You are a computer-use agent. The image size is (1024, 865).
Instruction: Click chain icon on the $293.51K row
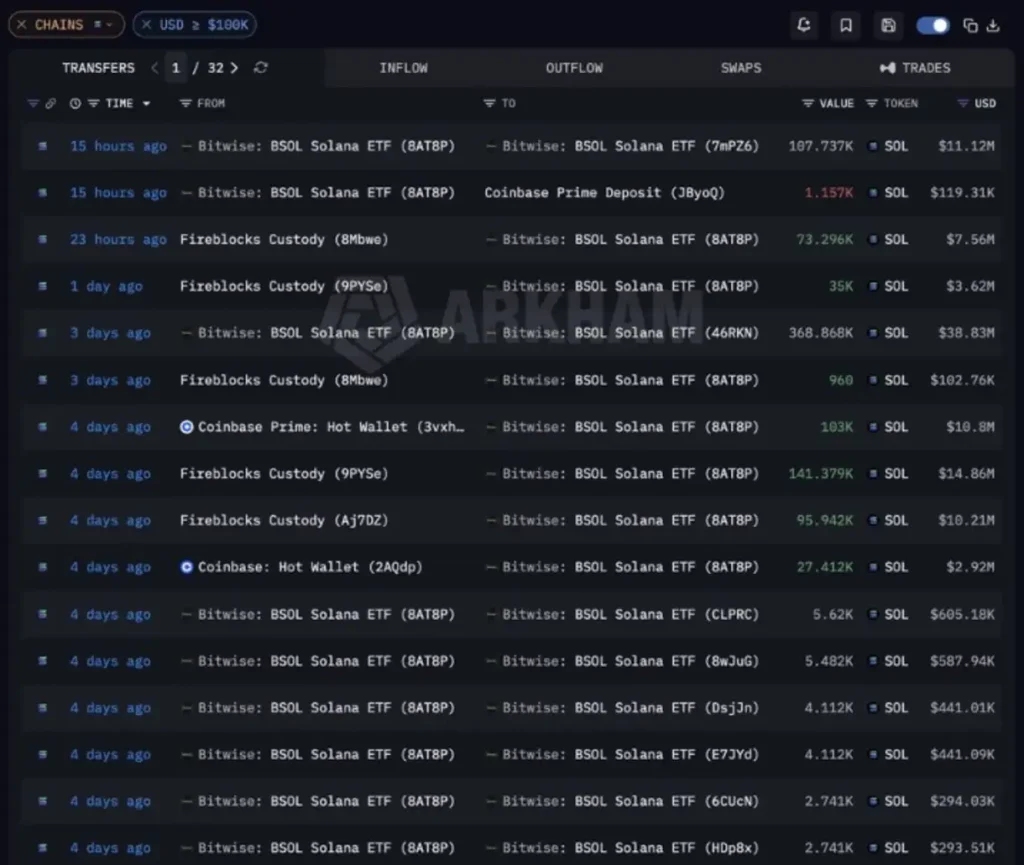click(x=42, y=848)
